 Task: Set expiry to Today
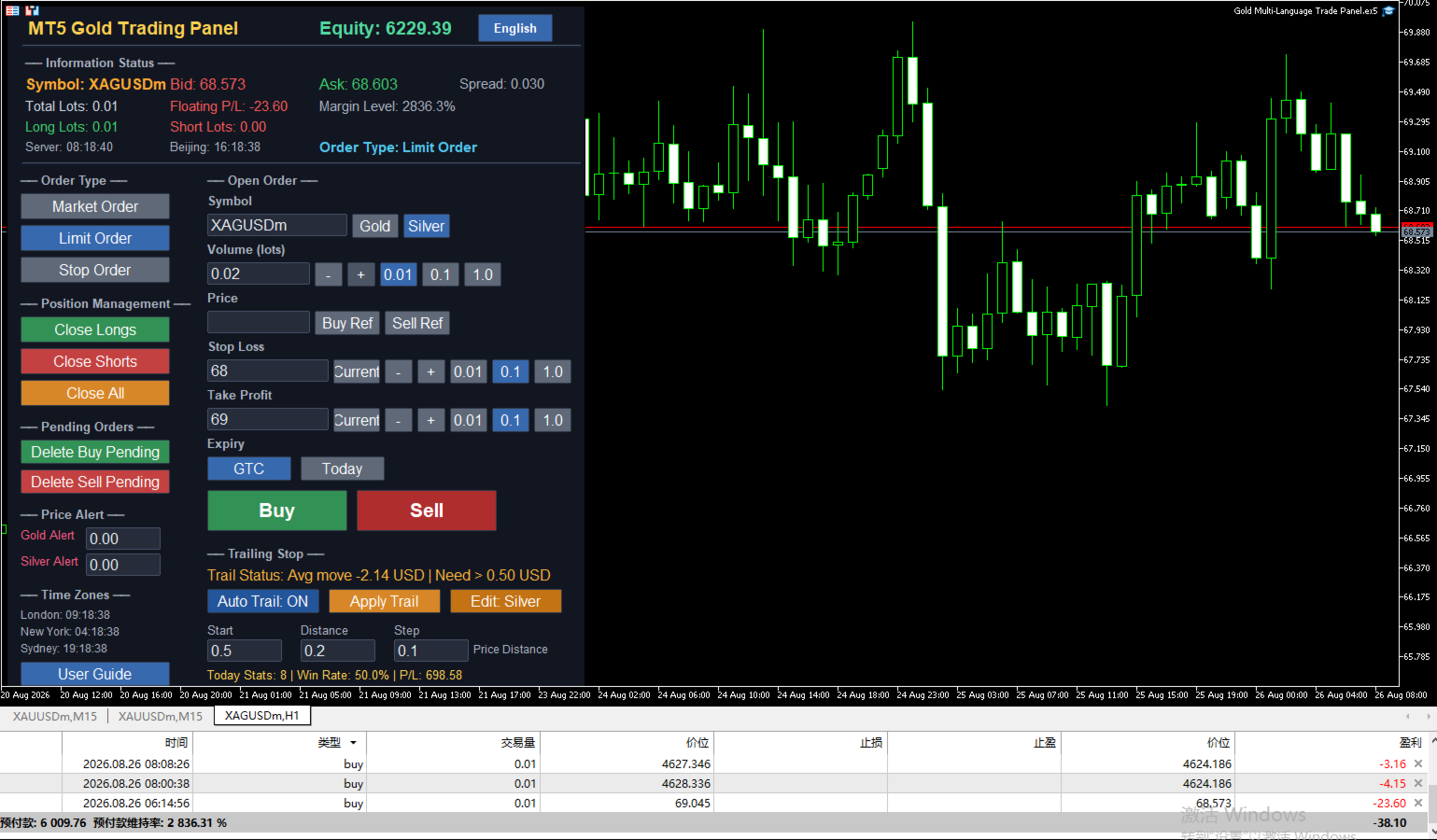click(x=342, y=469)
